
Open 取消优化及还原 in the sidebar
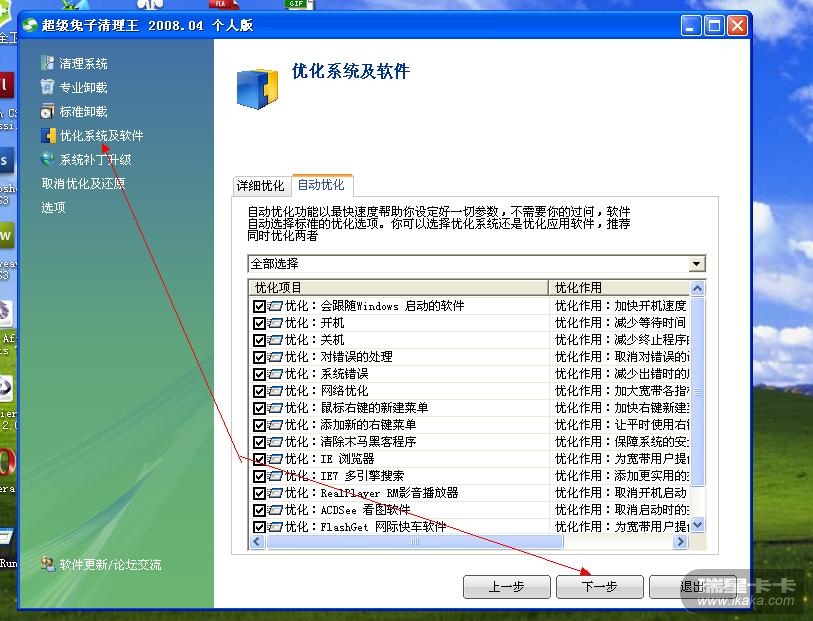83,184
